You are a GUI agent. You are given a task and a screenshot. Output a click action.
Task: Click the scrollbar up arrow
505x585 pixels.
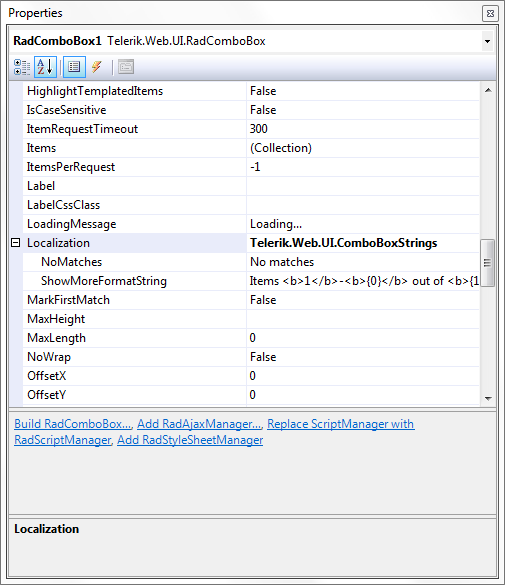pyautogui.click(x=488, y=90)
